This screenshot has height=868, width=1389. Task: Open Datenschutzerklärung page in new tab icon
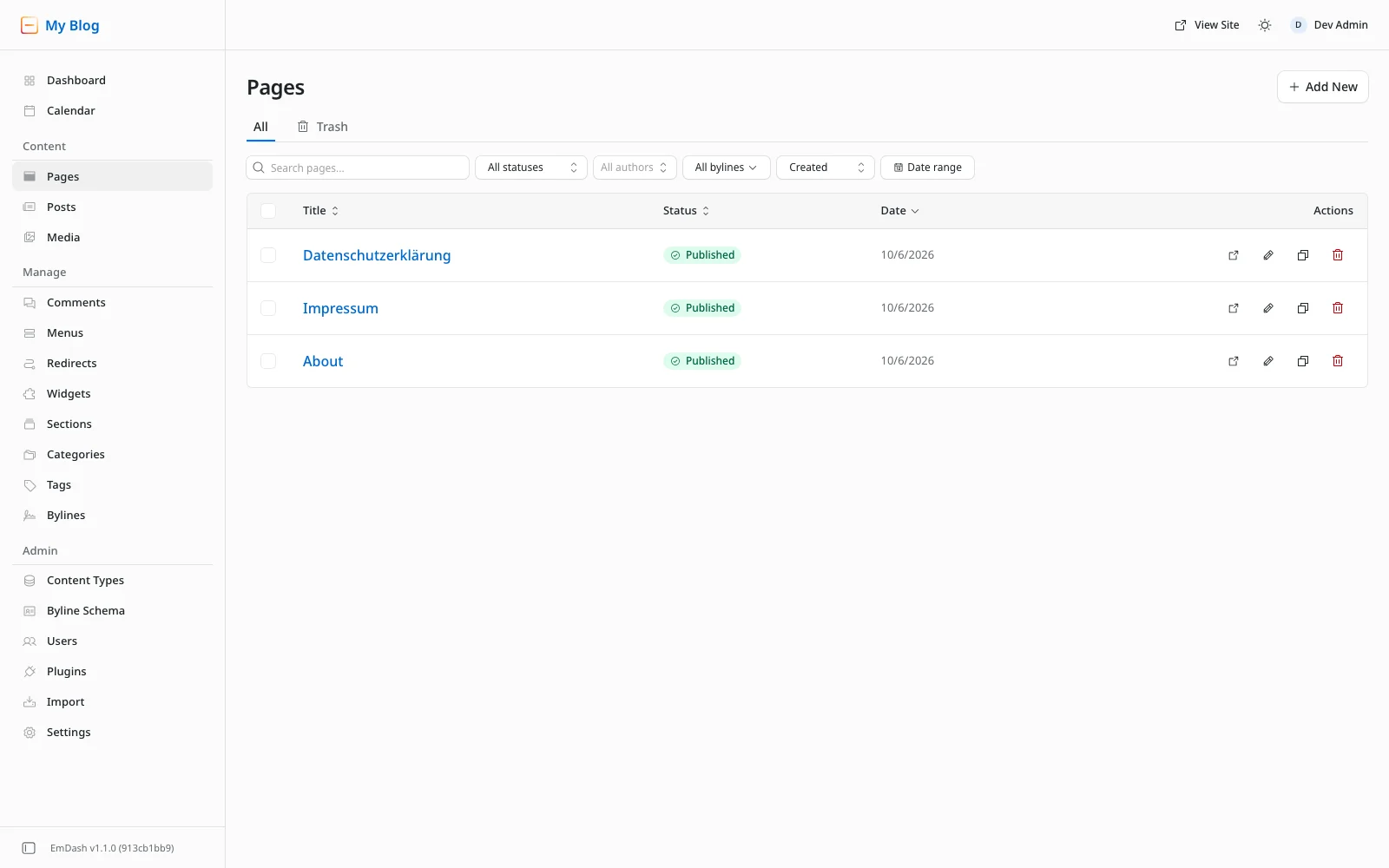point(1234,255)
